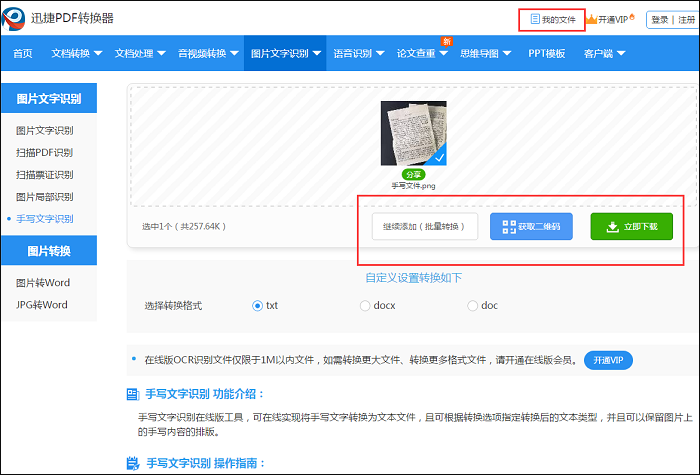Open 图片转Word in sidebar
The image size is (700, 475).
coord(43,283)
